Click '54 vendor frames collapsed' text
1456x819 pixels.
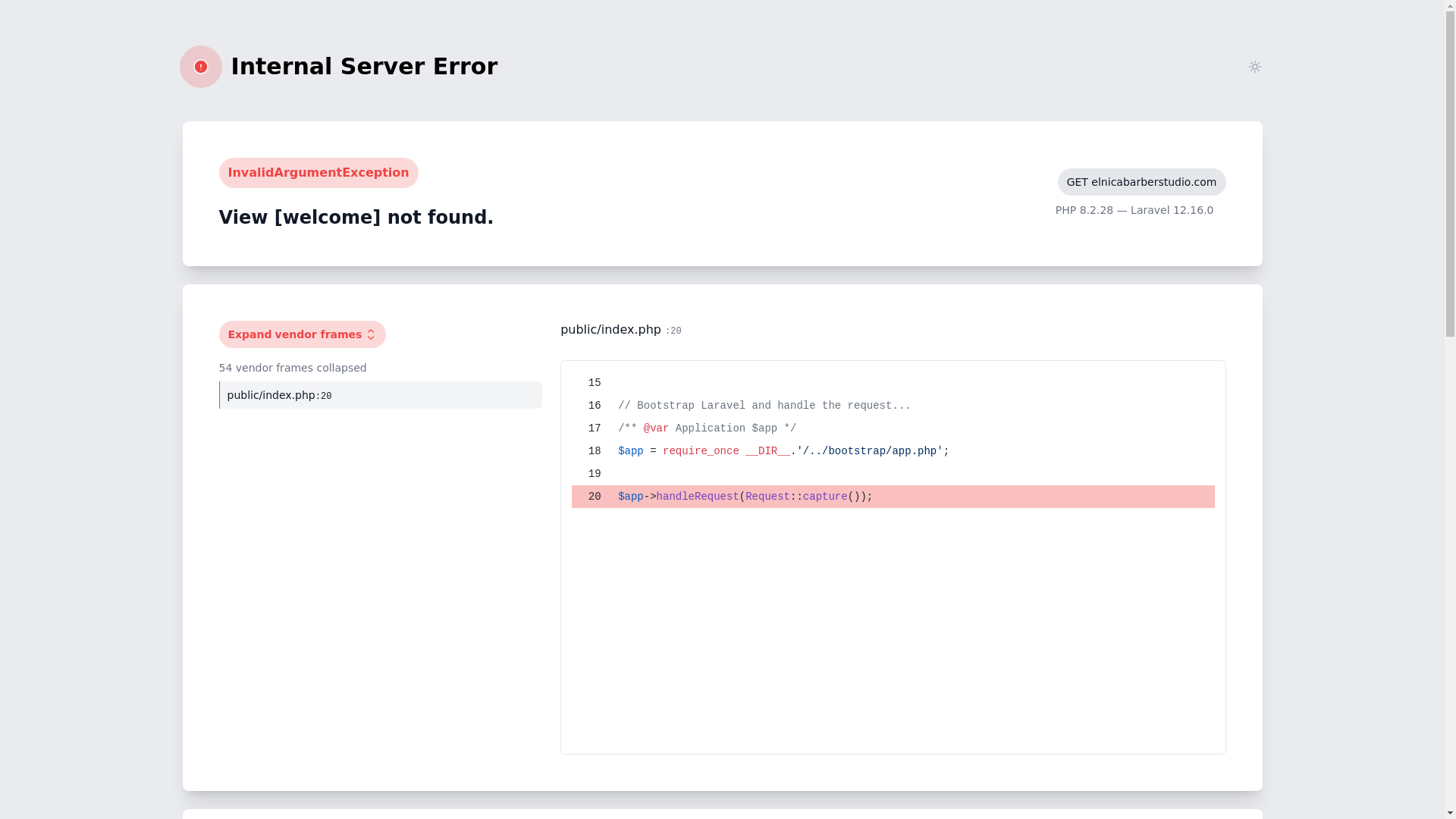point(293,368)
